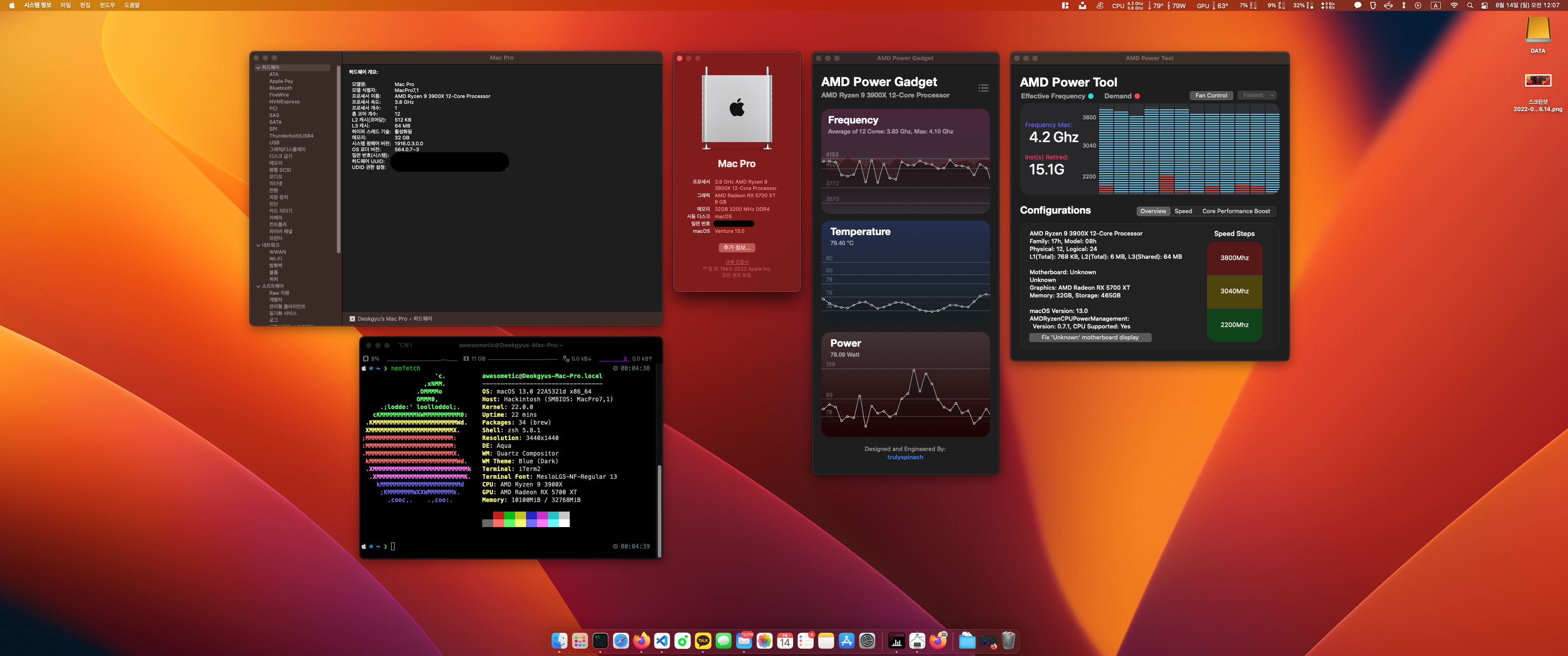Open KakaoTalk from the Dock
The image size is (1568, 656).
click(x=703, y=640)
